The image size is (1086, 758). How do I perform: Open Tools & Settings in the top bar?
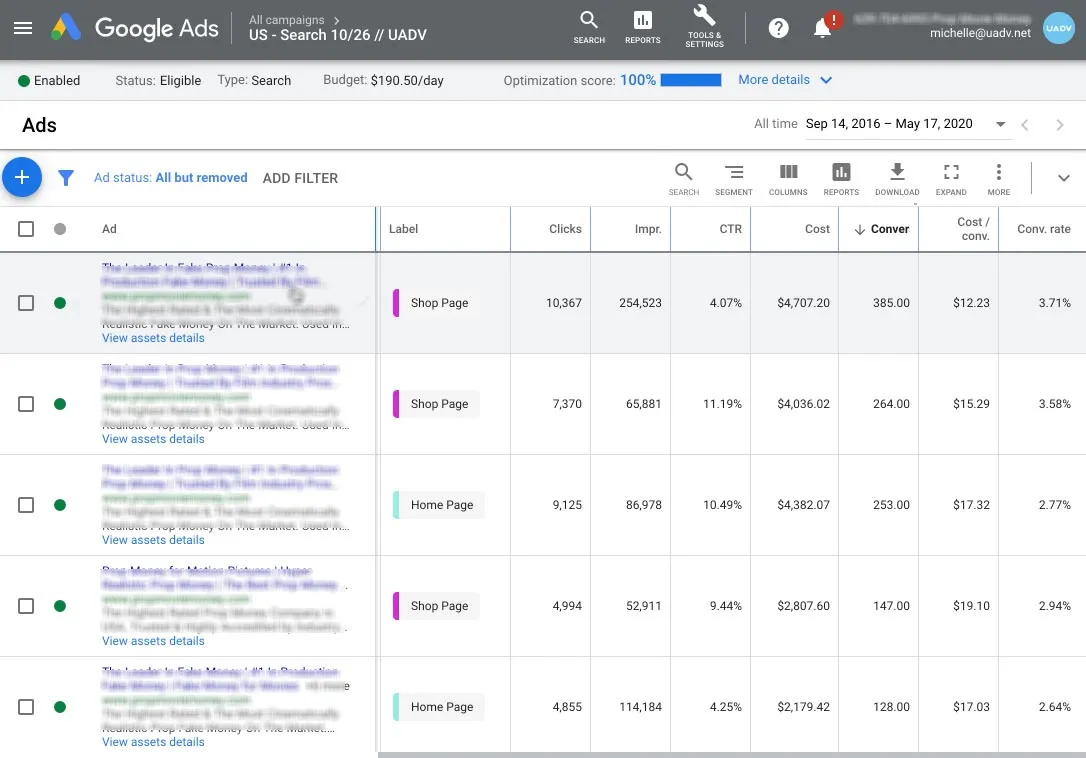(x=704, y=27)
